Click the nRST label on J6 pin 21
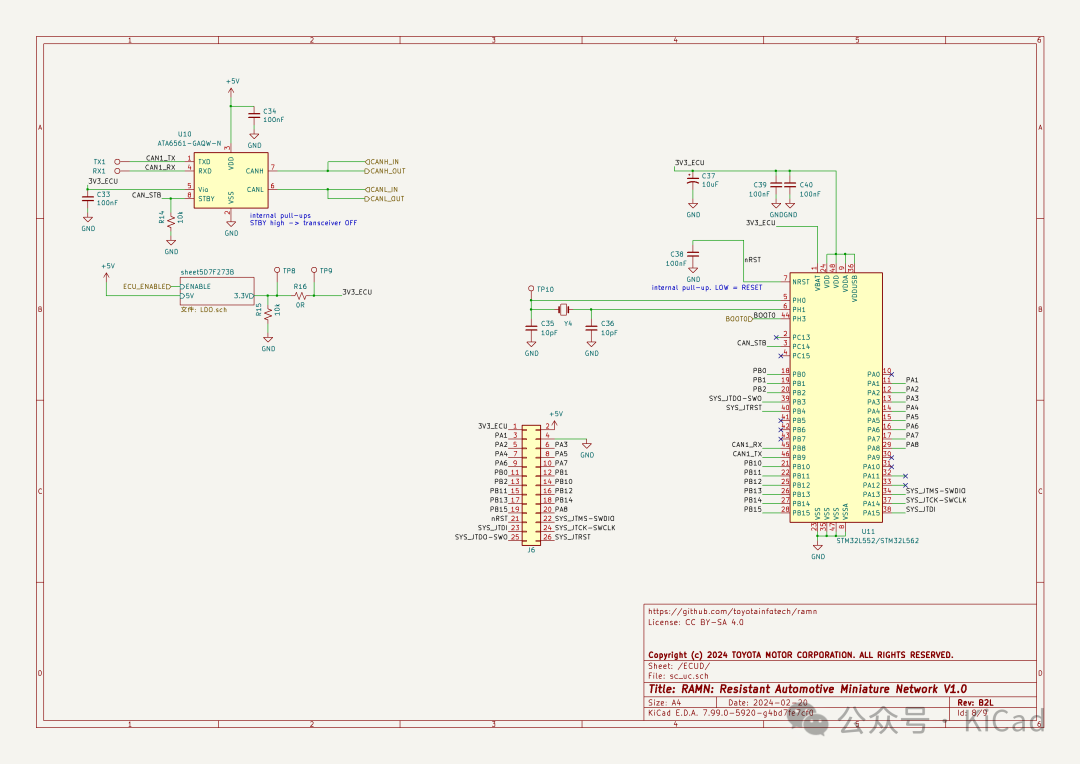Image resolution: width=1080 pixels, height=764 pixels. (499, 519)
